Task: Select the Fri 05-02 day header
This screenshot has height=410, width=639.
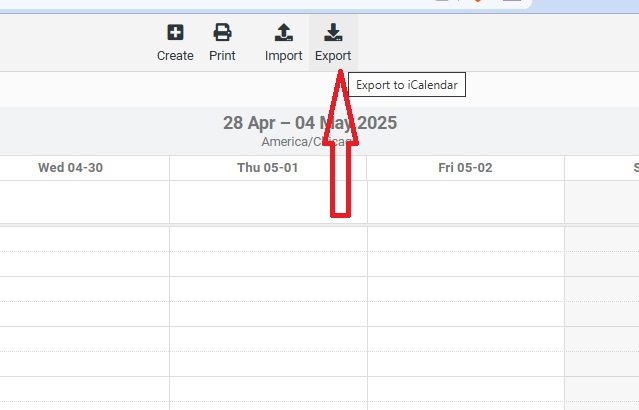Action: (465, 168)
